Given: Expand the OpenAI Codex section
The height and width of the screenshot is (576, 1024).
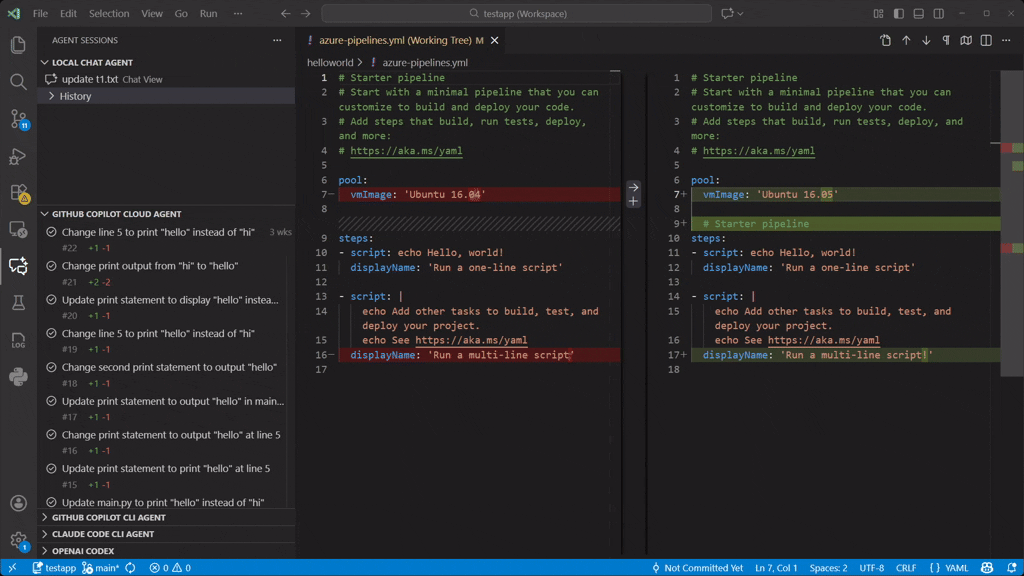Looking at the screenshot, I should coord(44,551).
